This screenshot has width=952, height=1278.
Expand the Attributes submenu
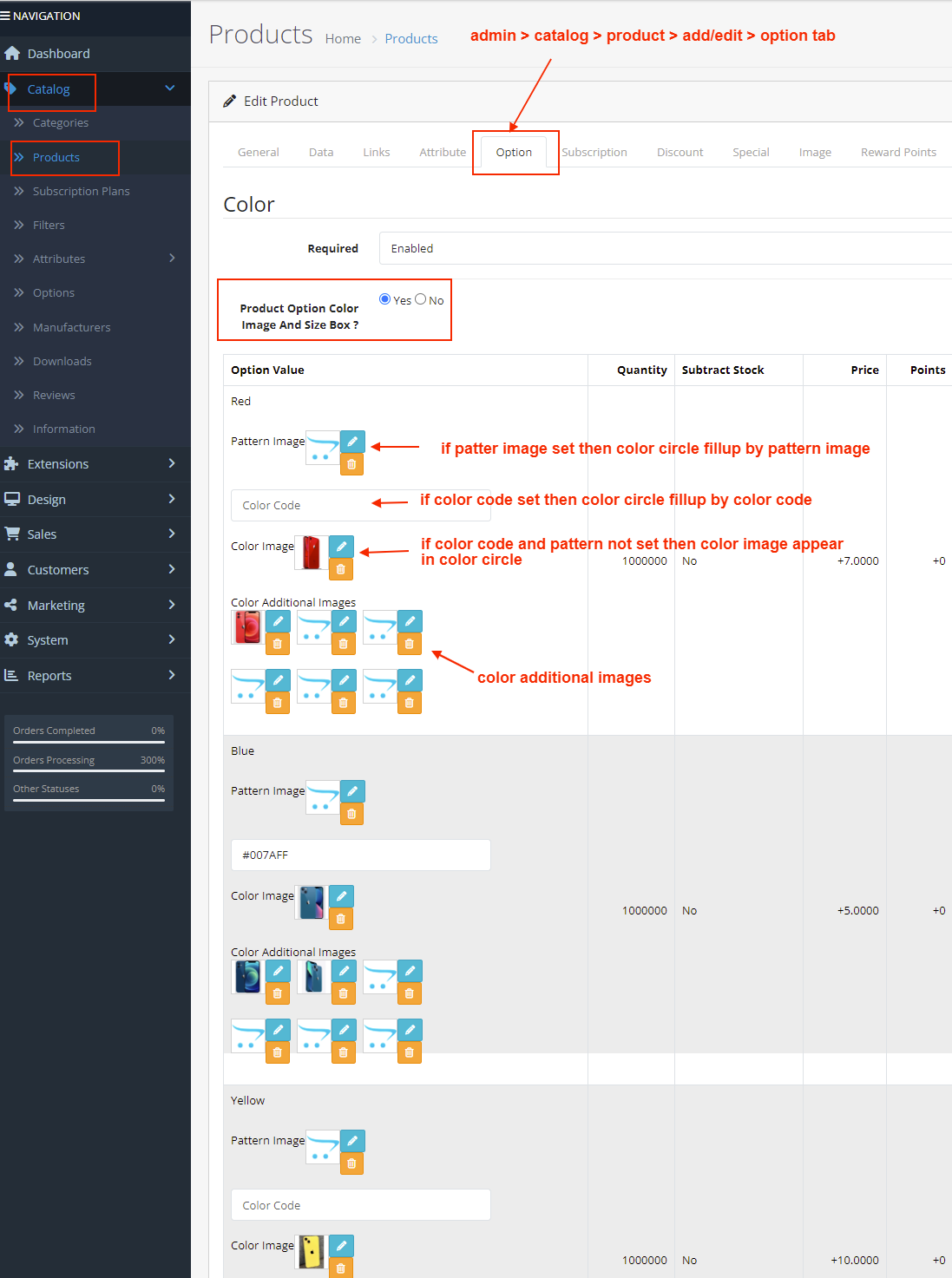tap(172, 259)
